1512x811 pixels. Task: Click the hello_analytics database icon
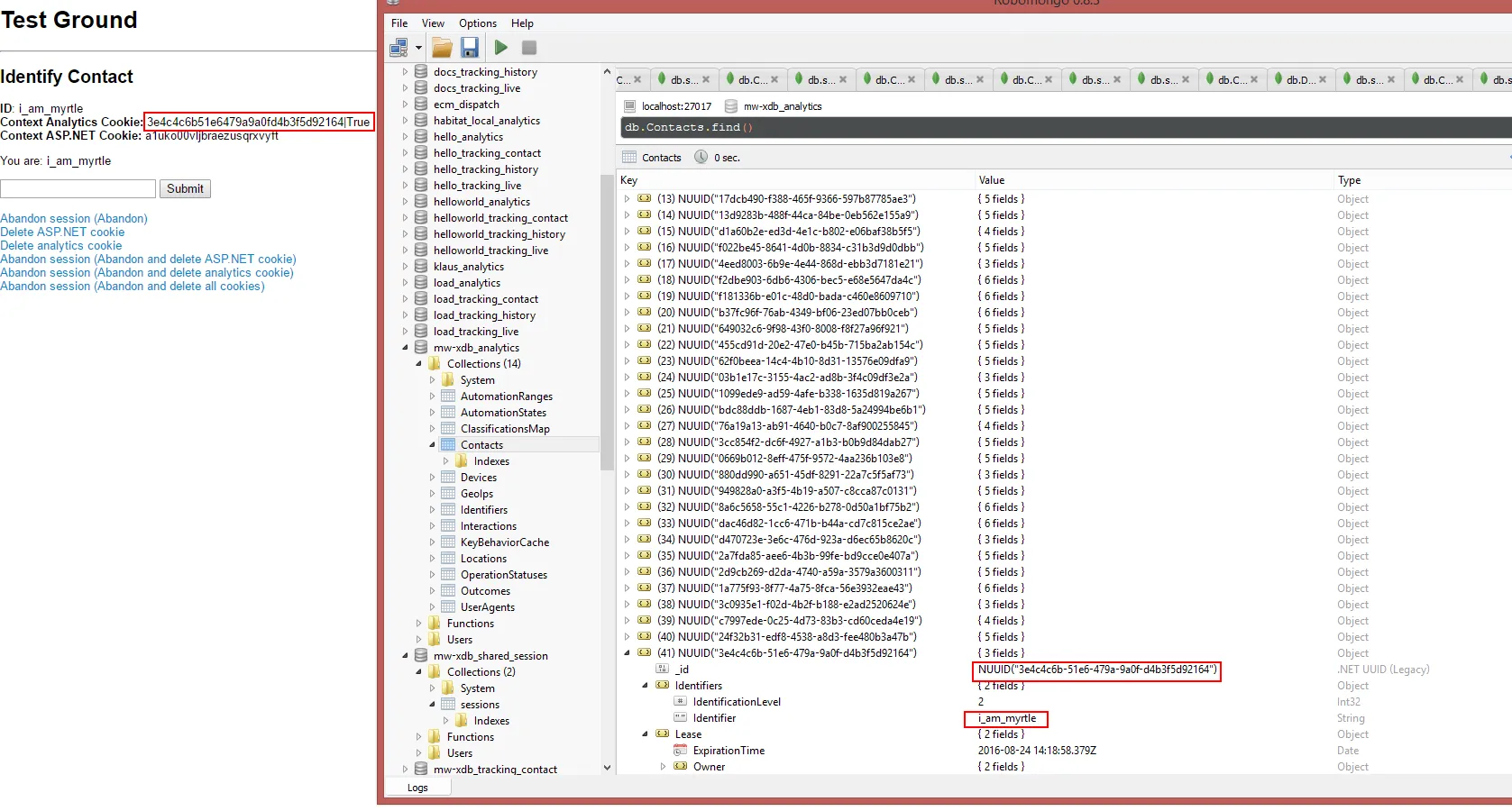click(421, 137)
